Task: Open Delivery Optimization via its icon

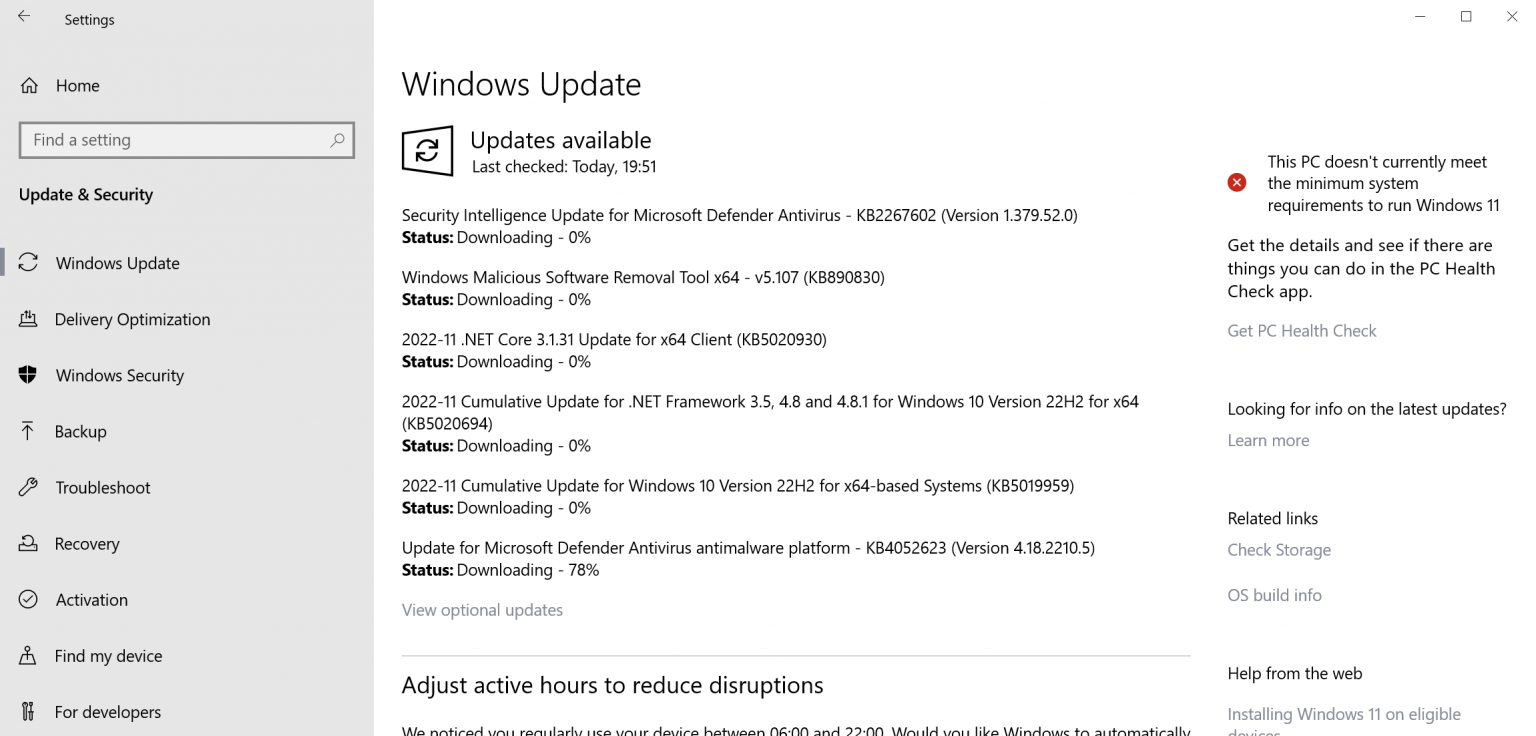Action: coord(29,319)
